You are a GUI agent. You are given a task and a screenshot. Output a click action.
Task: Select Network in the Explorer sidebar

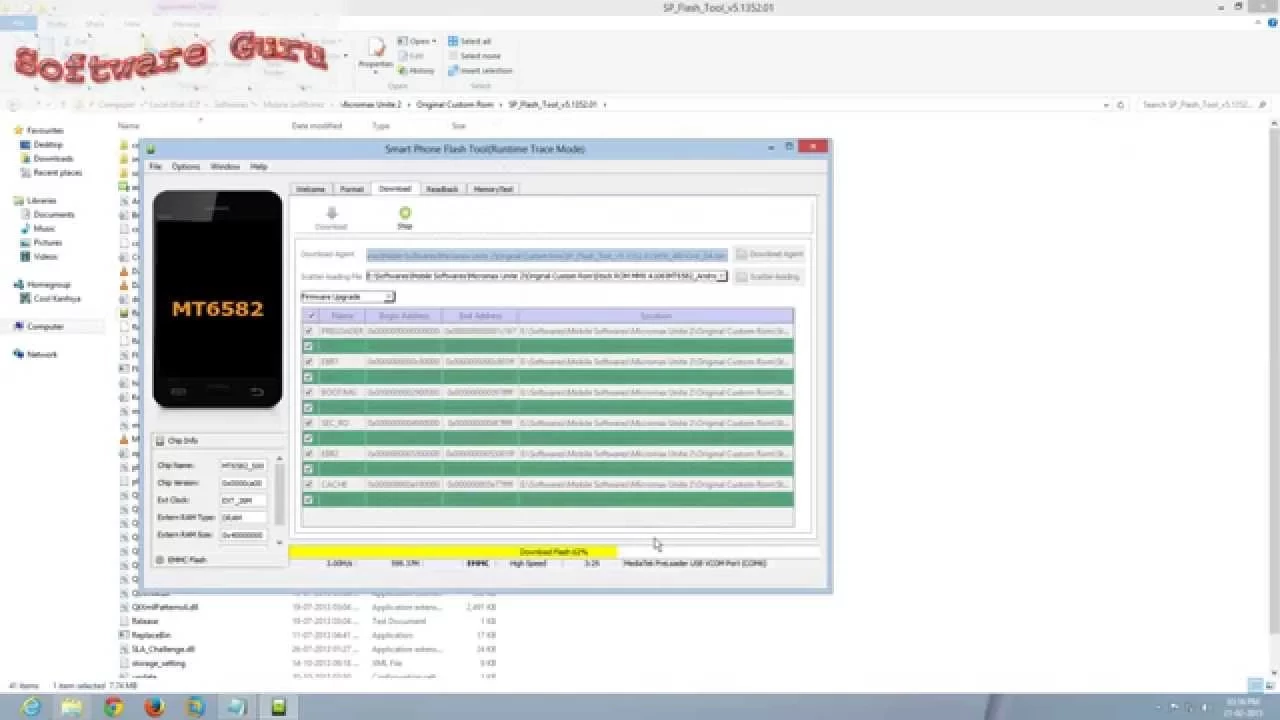point(35,355)
